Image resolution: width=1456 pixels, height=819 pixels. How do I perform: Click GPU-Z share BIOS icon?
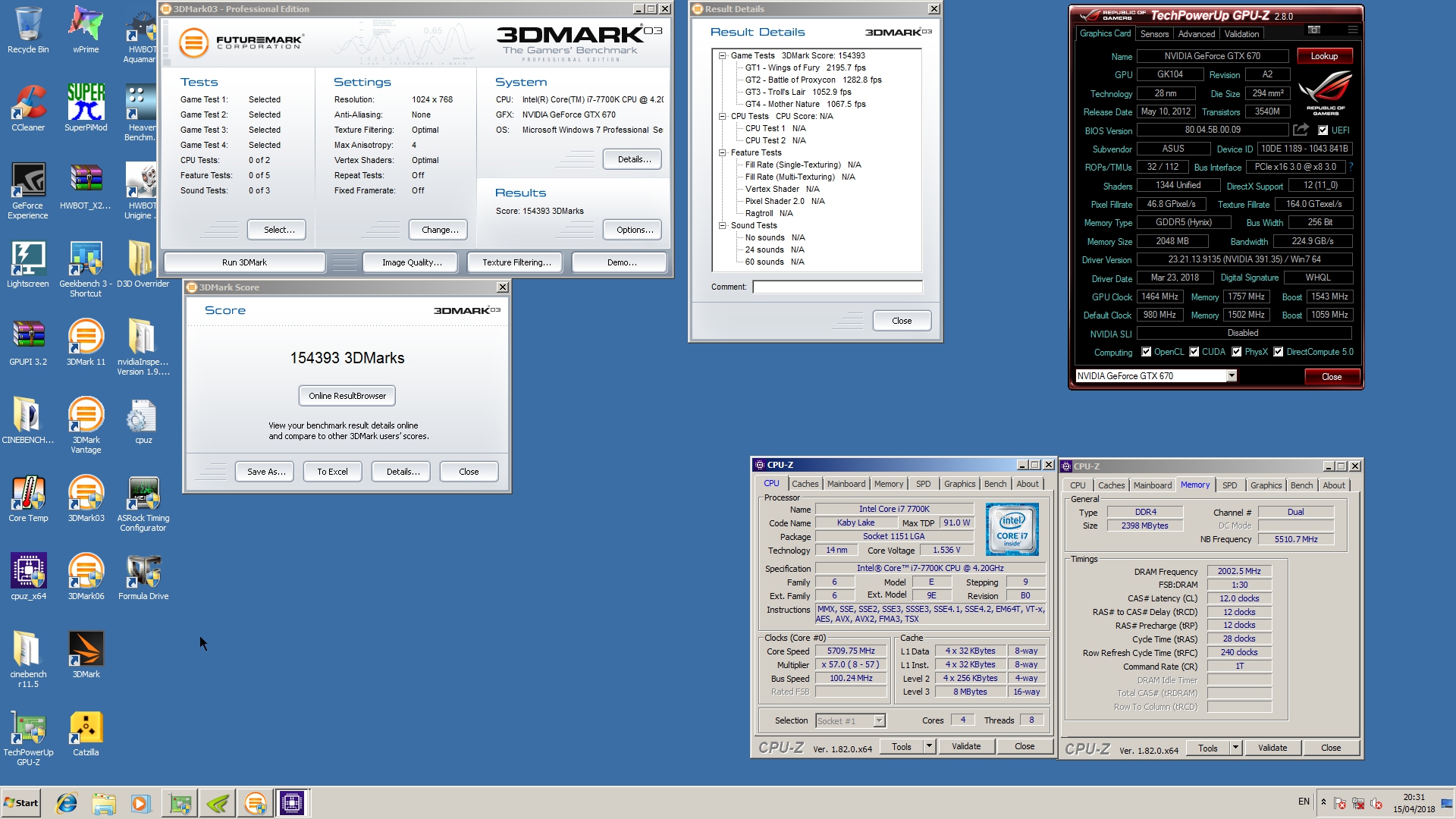coord(1301,130)
